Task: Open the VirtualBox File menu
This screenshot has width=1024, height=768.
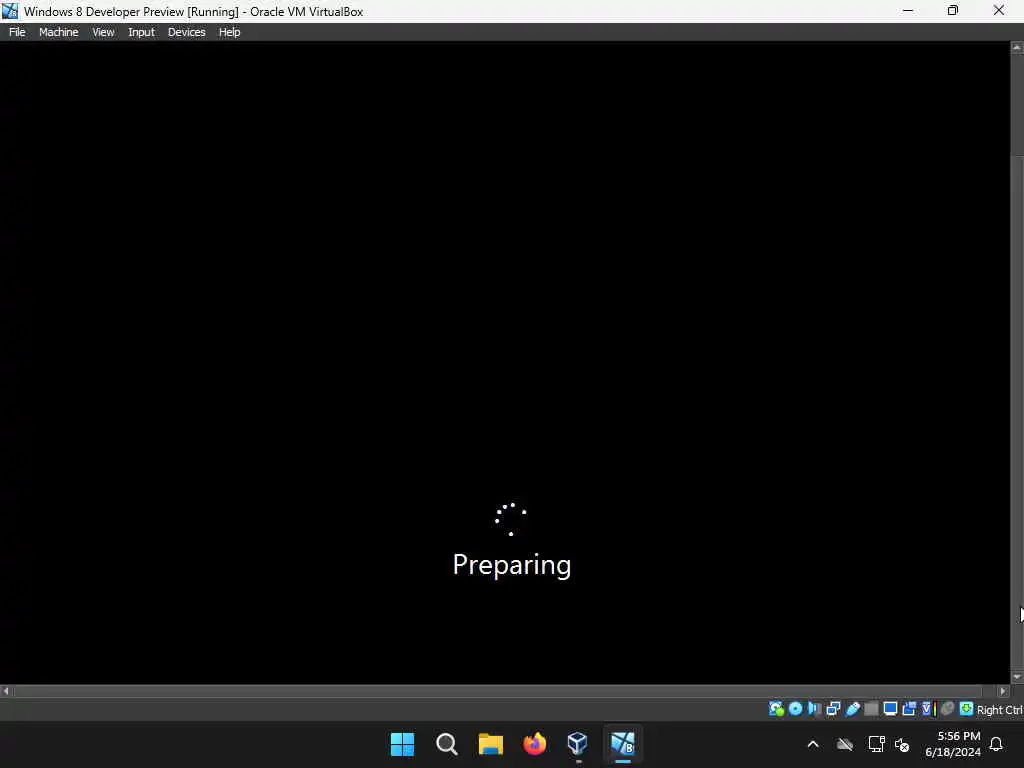Action: [17, 32]
